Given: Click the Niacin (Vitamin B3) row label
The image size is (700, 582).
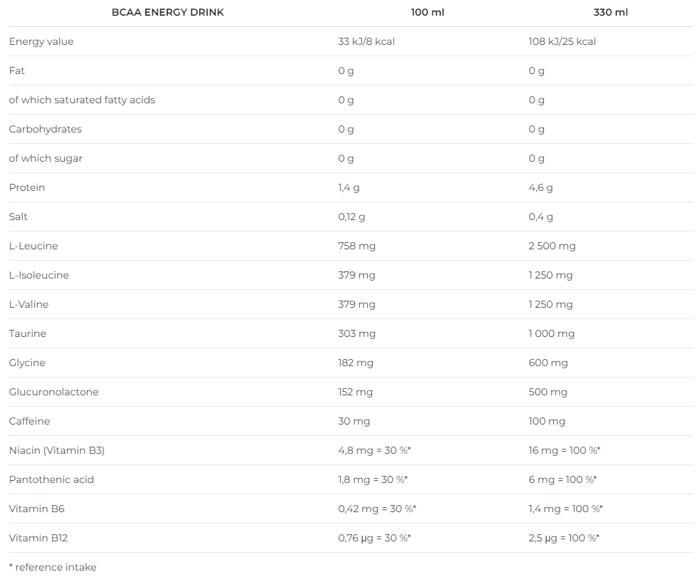Looking at the screenshot, I should [57, 450].
